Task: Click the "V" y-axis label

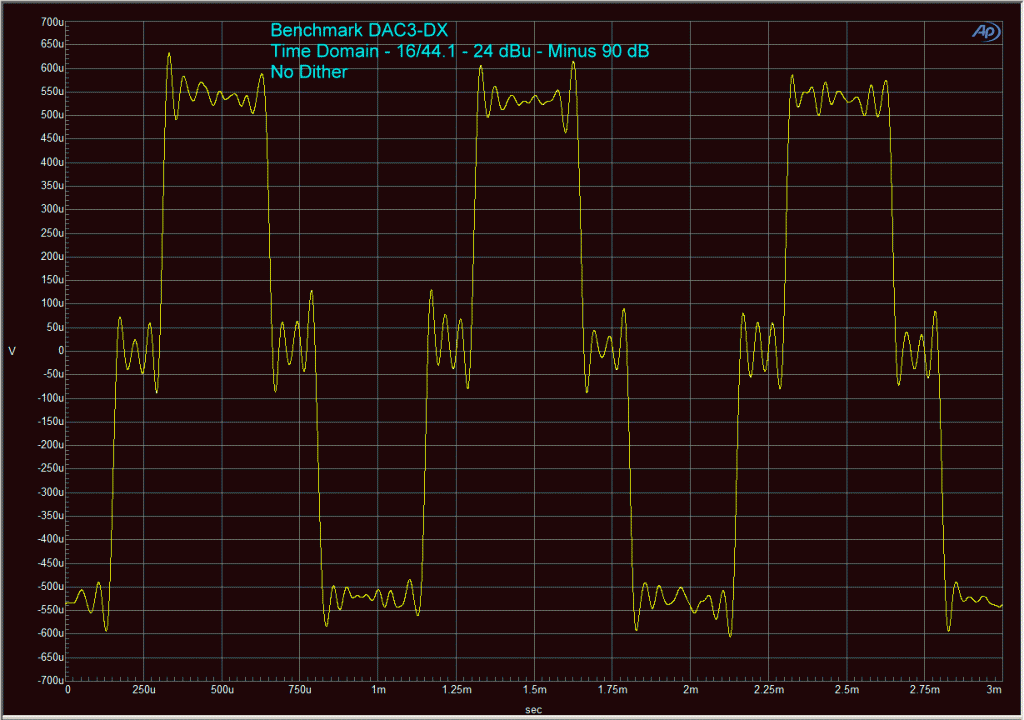Action: (x=11, y=350)
